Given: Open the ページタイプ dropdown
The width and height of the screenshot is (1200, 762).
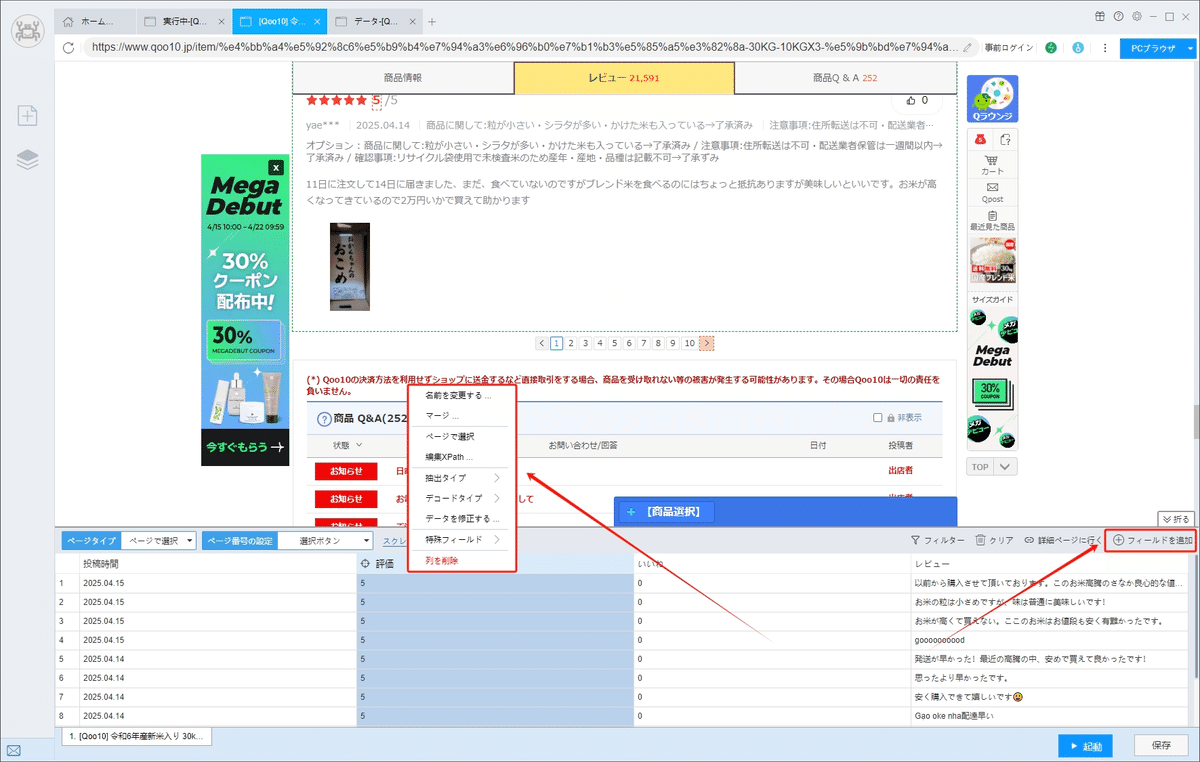Looking at the screenshot, I should click(157, 540).
